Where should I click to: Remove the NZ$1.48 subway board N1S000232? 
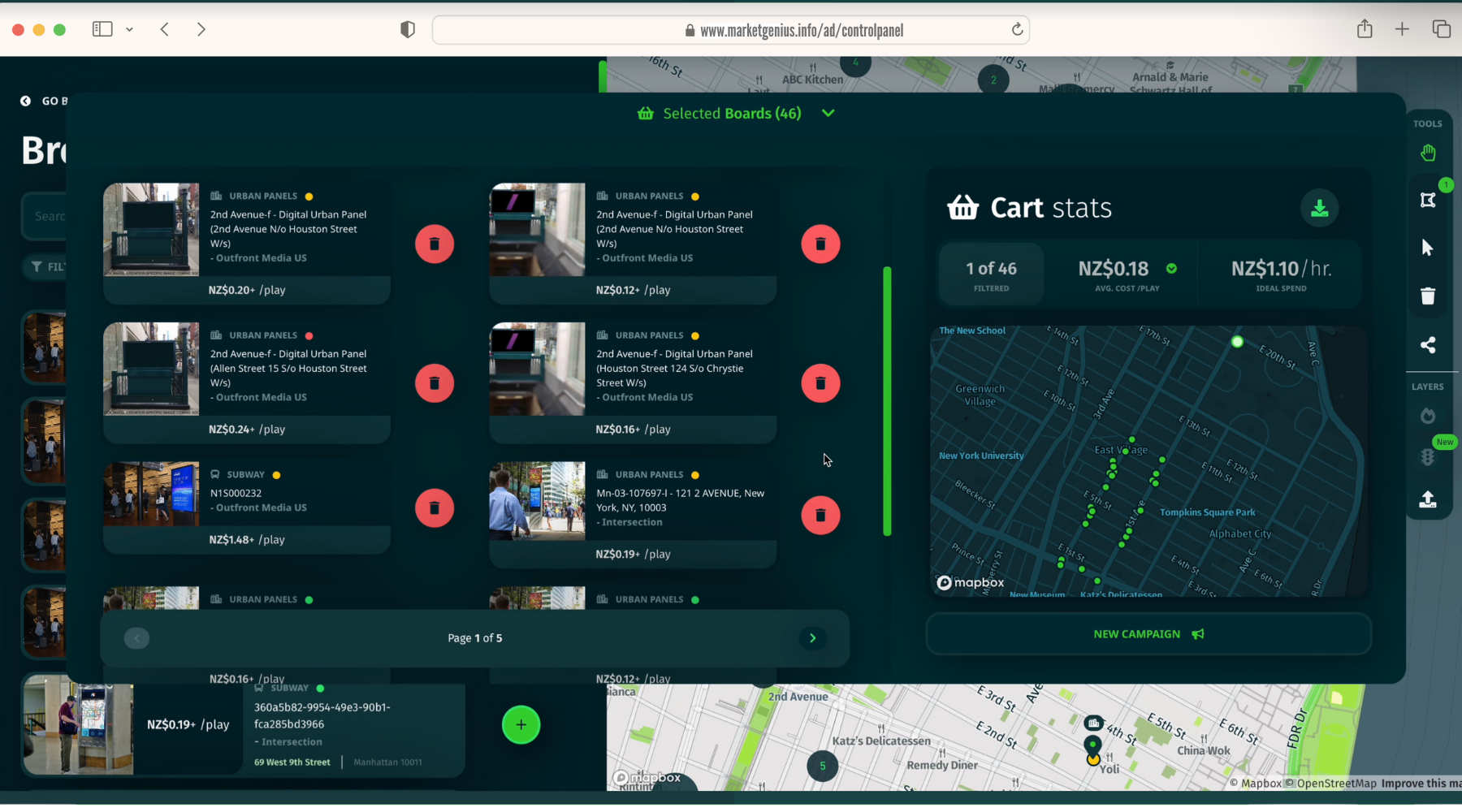435,508
